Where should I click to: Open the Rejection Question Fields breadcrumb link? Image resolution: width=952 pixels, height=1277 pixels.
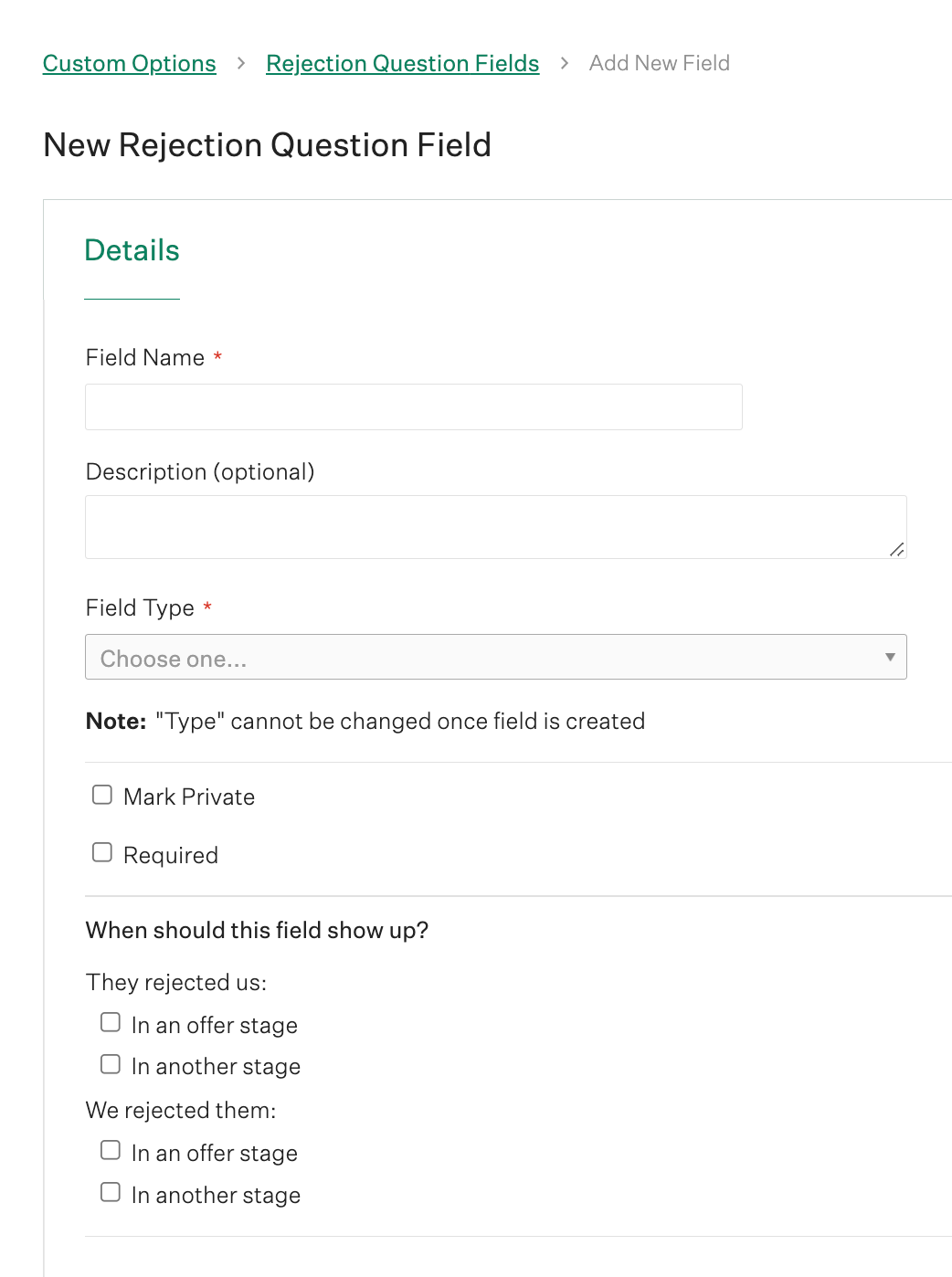click(x=402, y=63)
